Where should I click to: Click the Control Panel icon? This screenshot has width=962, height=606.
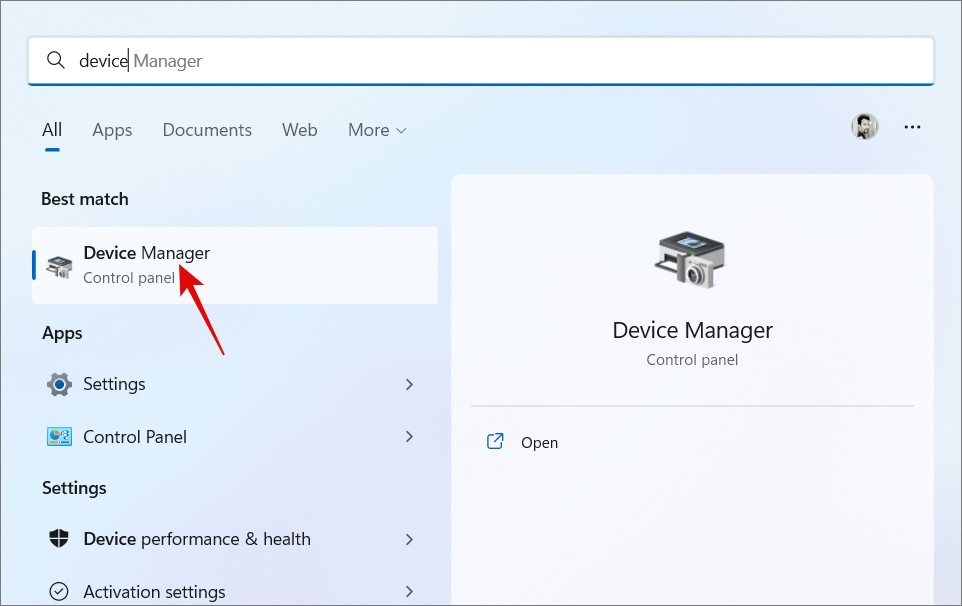click(60, 437)
